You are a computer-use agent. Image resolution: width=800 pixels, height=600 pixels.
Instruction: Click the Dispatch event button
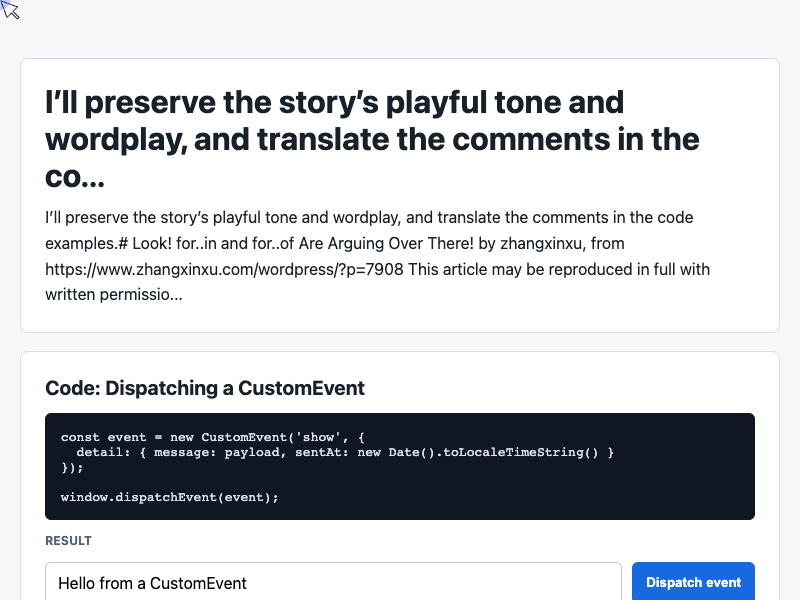(x=693, y=582)
